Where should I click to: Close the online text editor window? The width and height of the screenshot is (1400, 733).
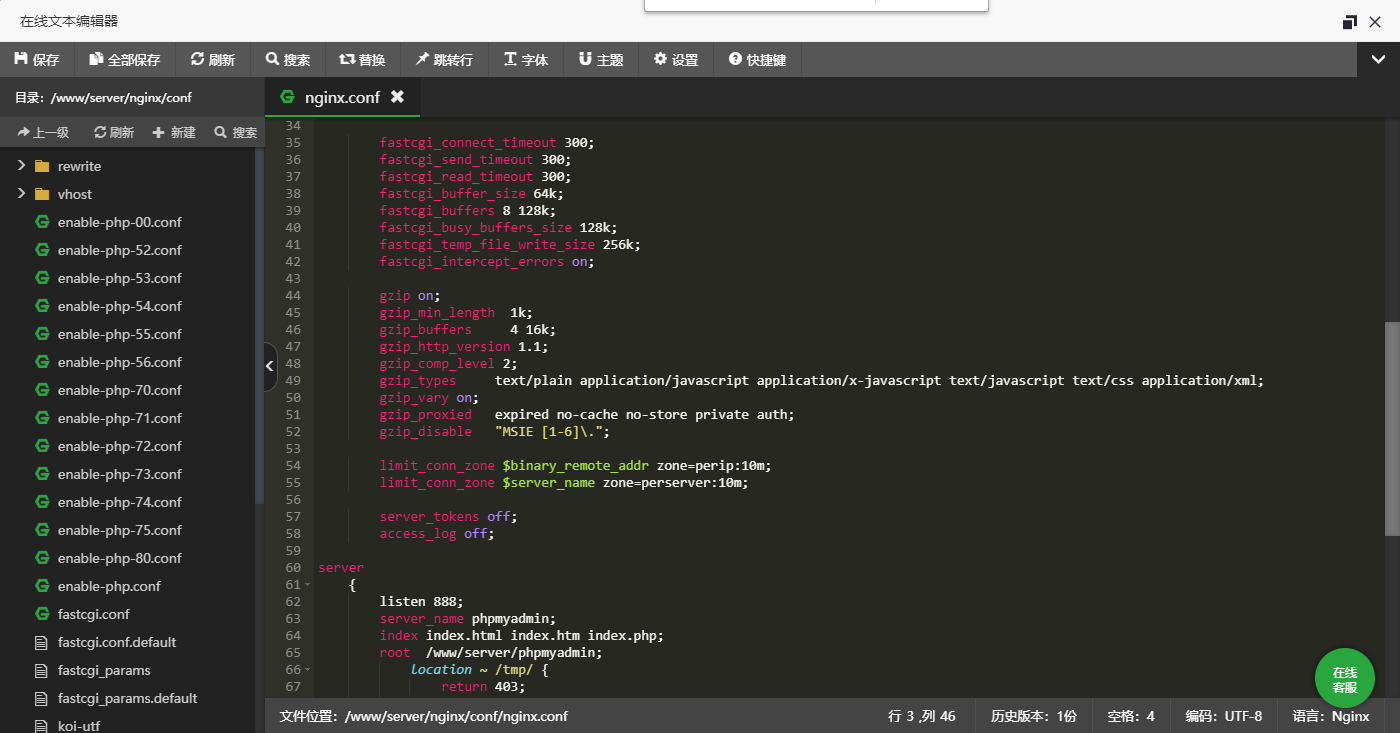click(x=1377, y=21)
